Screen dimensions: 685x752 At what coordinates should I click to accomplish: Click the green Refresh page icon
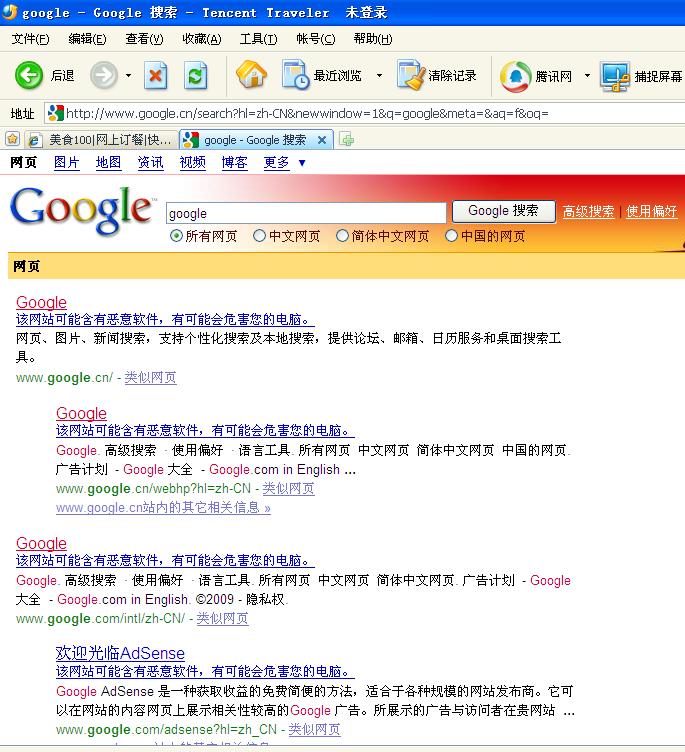tap(196, 75)
